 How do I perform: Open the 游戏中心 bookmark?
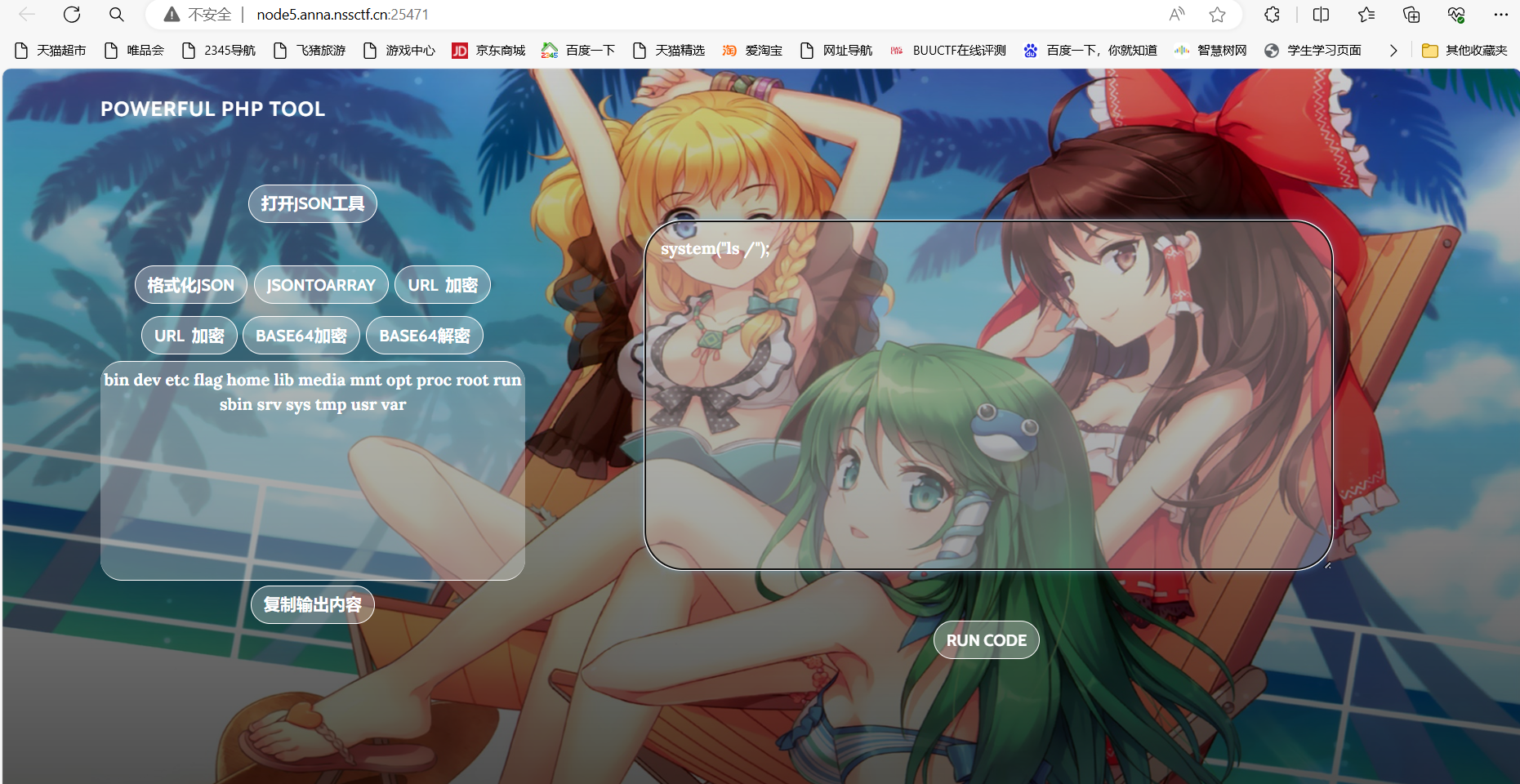[399, 51]
